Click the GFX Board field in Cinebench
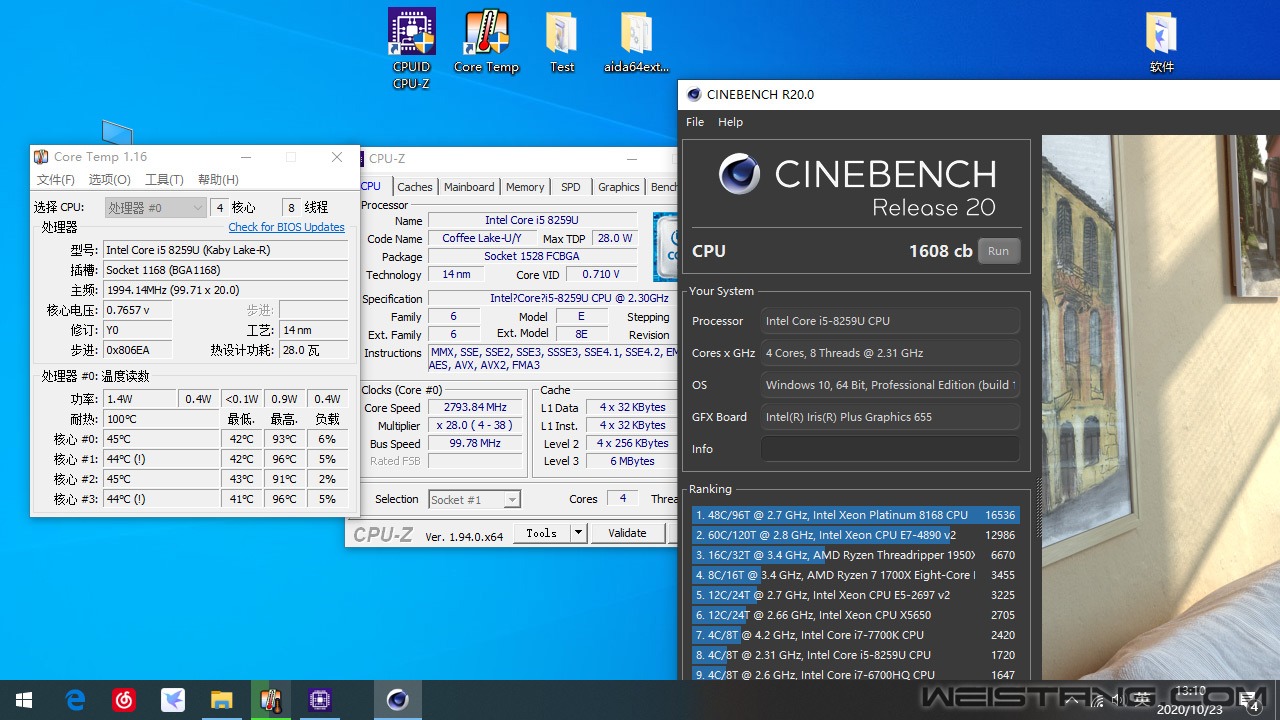 point(890,417)
